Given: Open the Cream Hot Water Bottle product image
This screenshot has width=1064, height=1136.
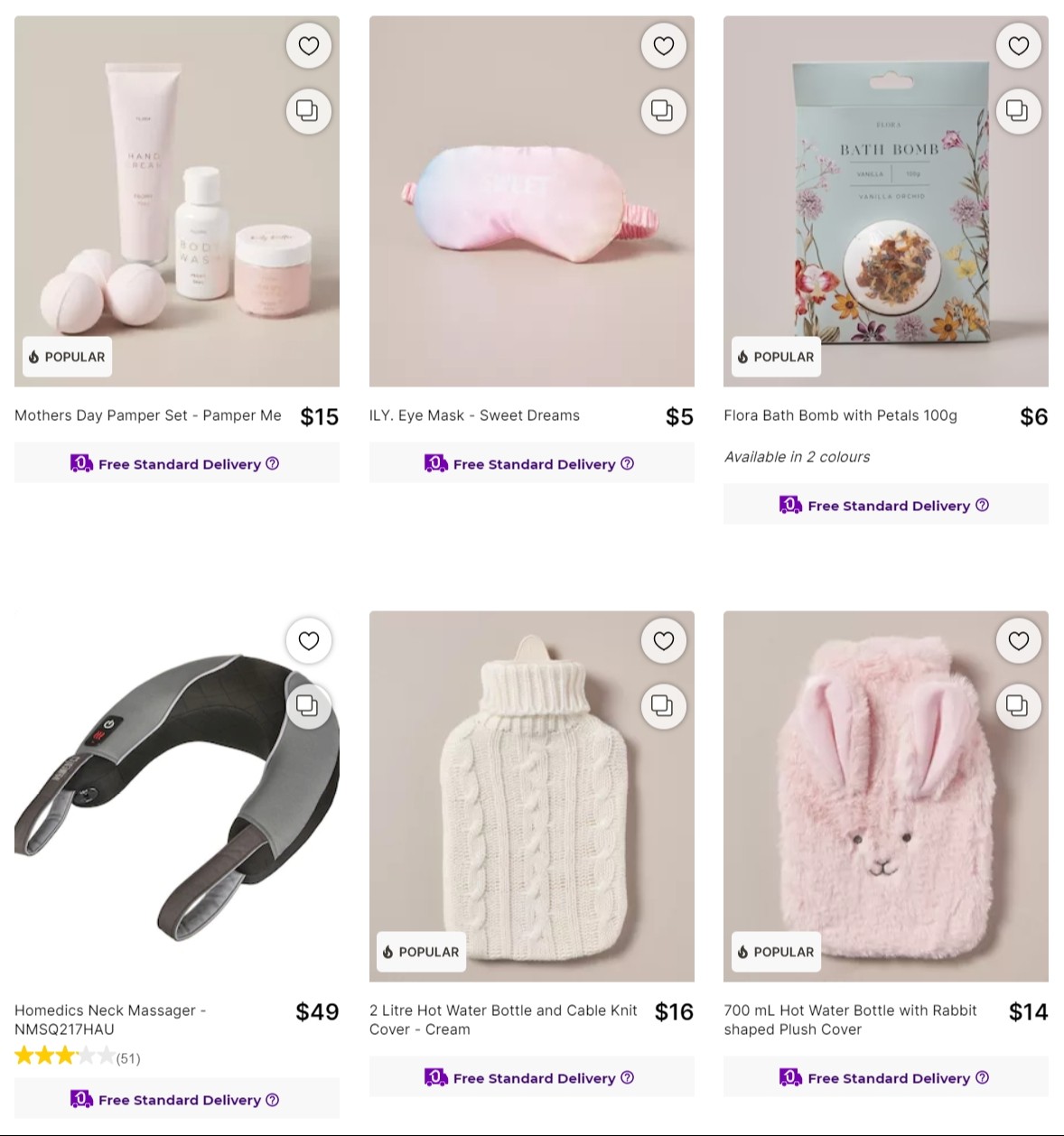Looking at the screenshot, I should pos(532,795).
